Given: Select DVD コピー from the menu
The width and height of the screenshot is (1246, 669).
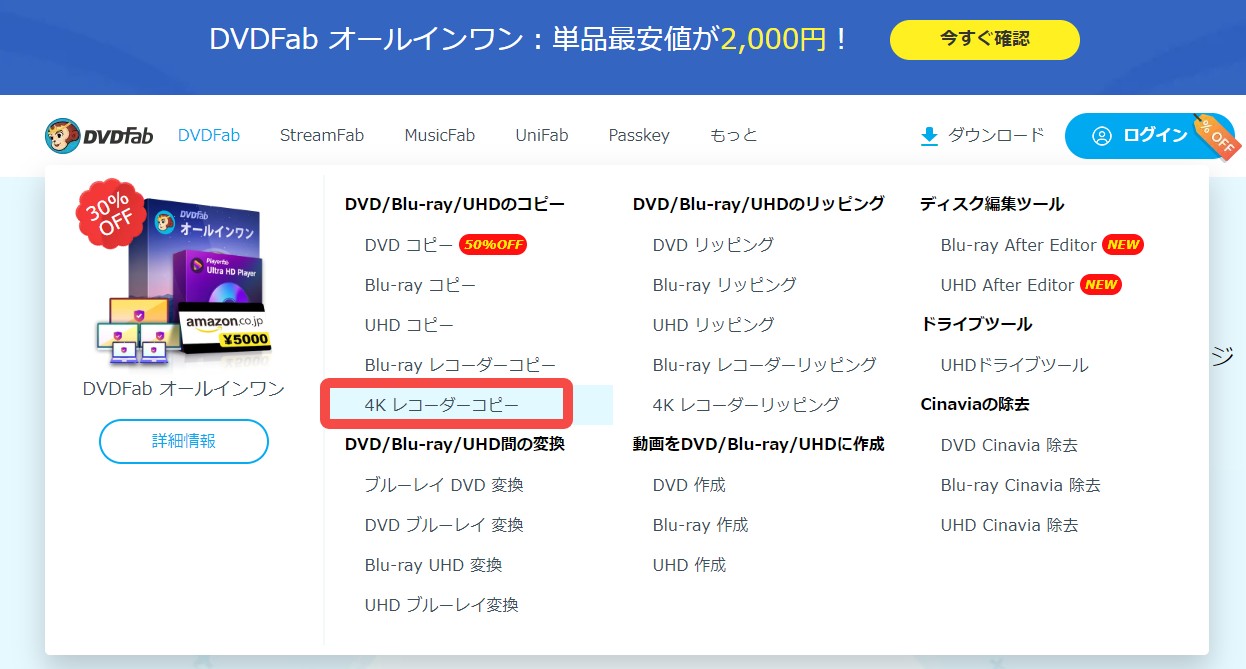Looking at the screenshot, I should tap(409, 245).
